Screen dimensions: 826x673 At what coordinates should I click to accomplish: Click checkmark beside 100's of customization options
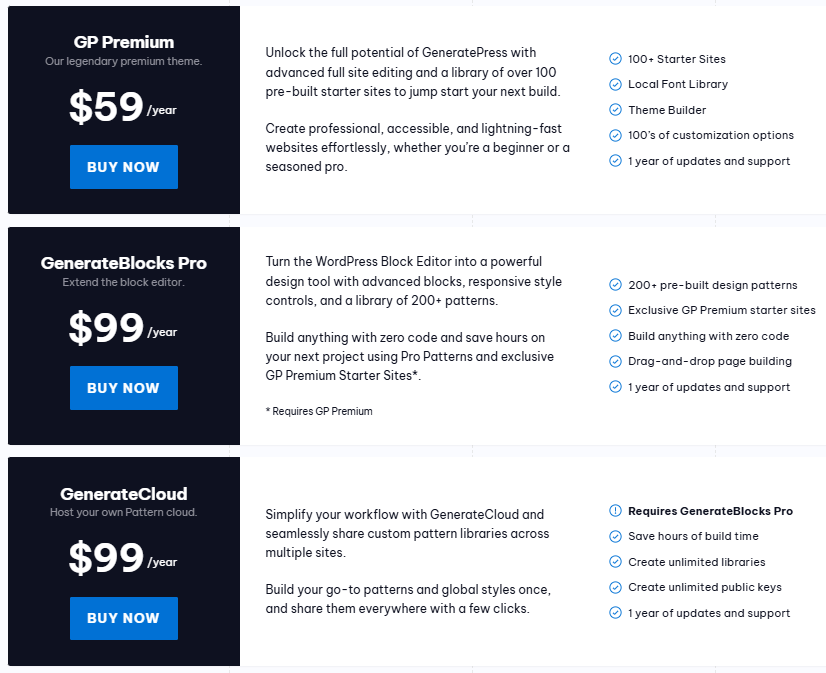[615, 135]
